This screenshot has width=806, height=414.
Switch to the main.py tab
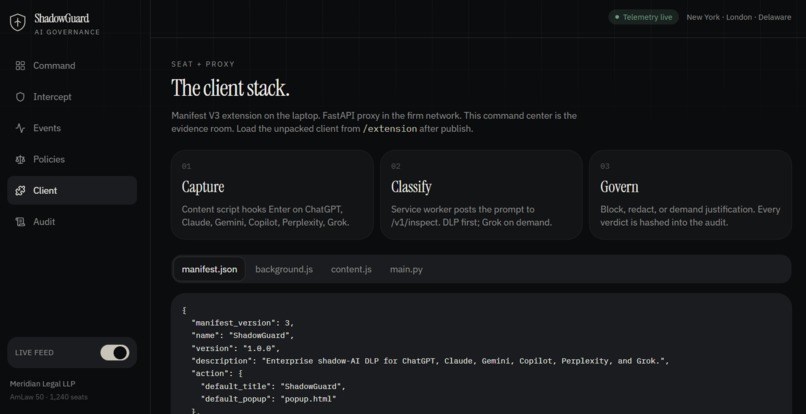pyautogui.click(x=406, y=269)
